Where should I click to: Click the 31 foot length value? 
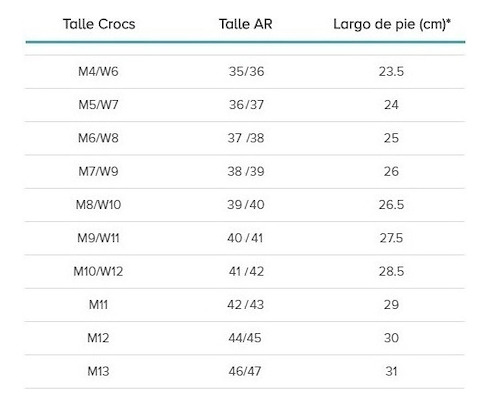coord(391,371)
